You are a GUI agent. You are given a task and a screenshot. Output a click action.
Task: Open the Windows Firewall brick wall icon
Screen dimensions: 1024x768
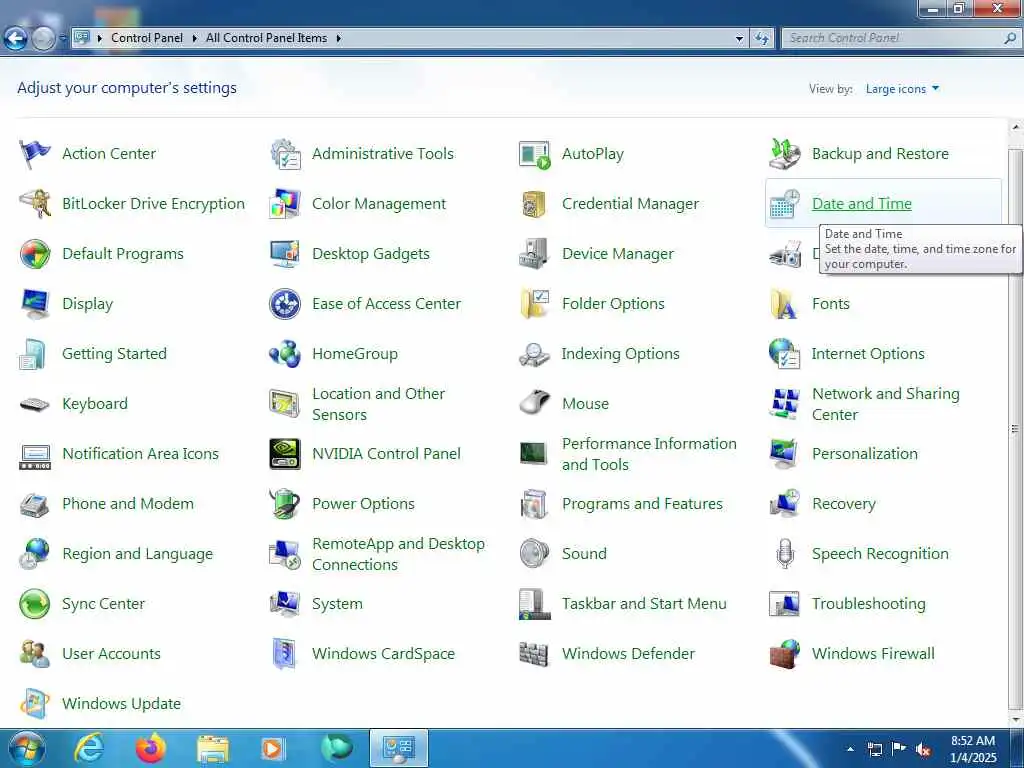pos(785,654)
